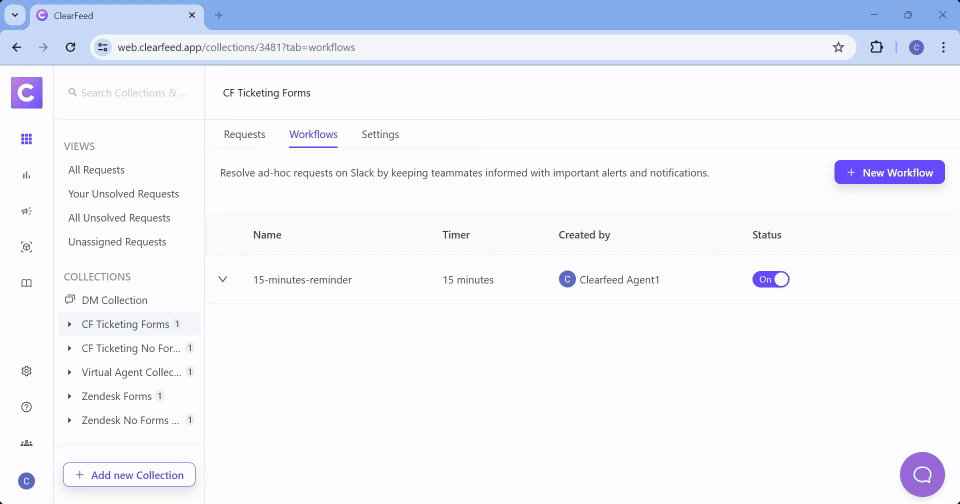Open the team members icon

tap(27, 443)
